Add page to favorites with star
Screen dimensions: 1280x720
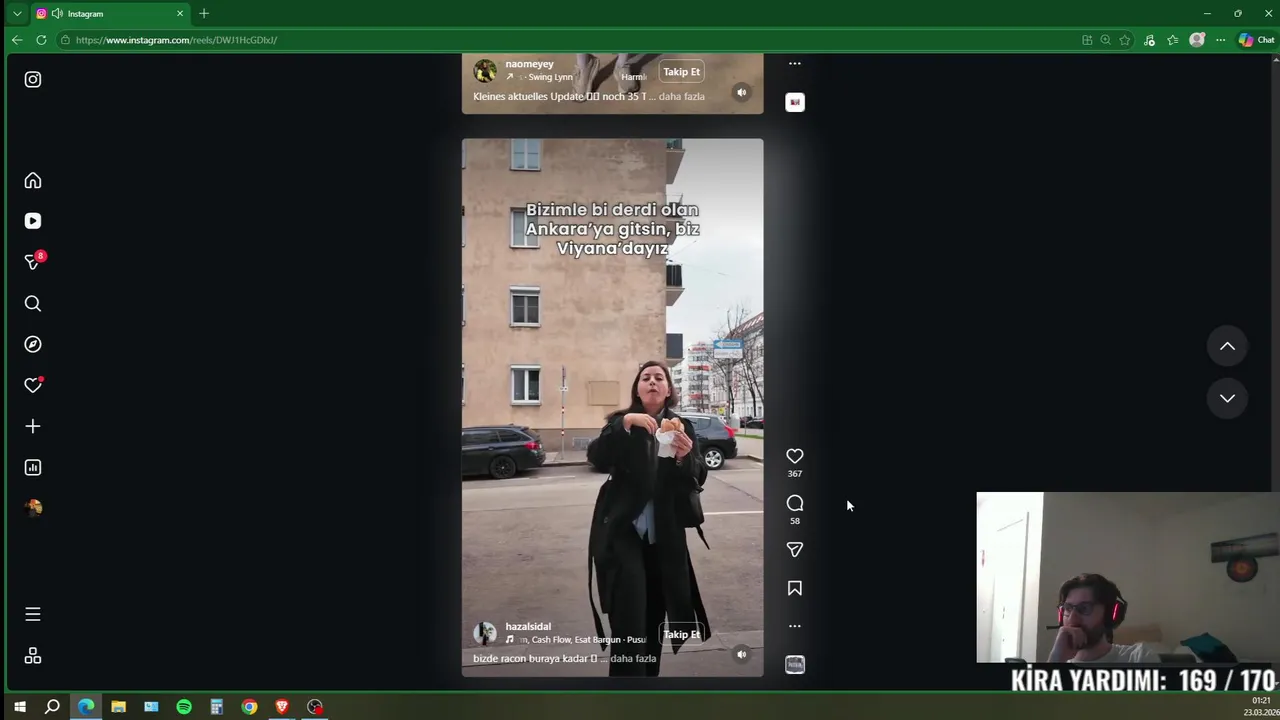[1125, 40]
